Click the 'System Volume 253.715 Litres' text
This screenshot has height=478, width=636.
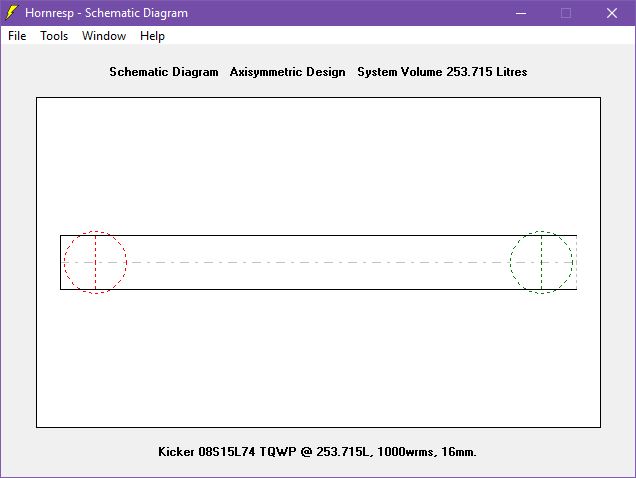pyautogui.click(x=442, y=72)
